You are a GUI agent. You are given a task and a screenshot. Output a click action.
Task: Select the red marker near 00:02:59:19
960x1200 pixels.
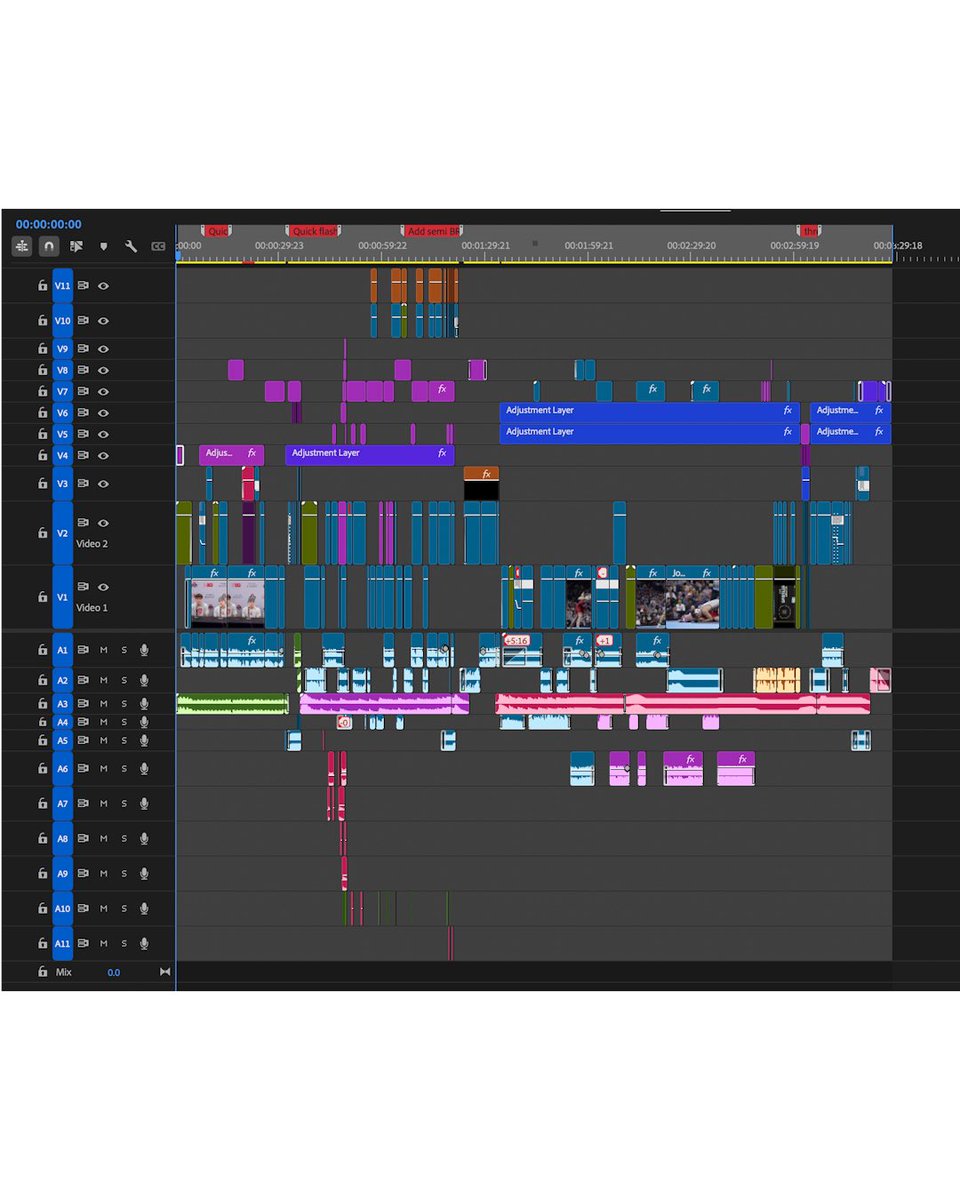(808, 231)
